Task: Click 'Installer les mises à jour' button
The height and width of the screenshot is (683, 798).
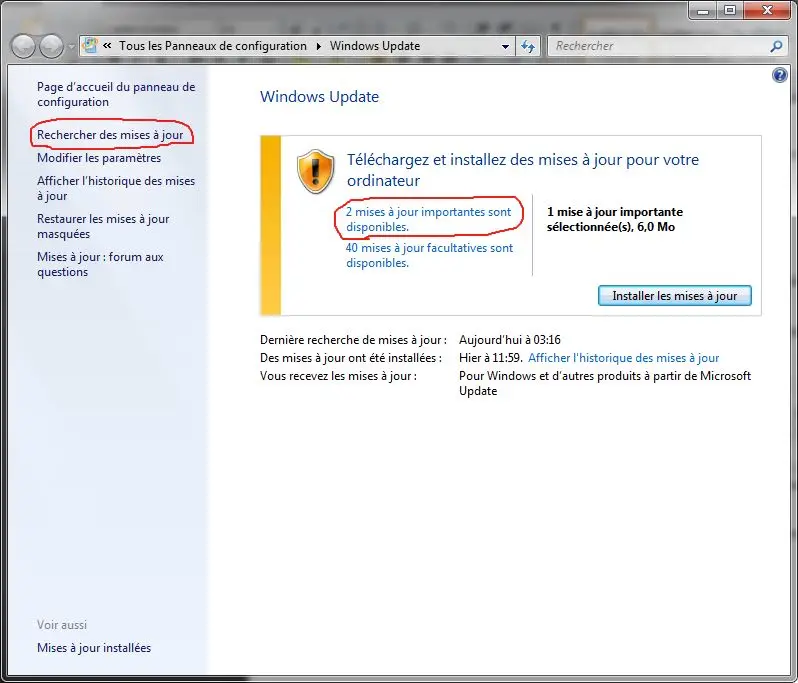Action: tap(674, 296)
